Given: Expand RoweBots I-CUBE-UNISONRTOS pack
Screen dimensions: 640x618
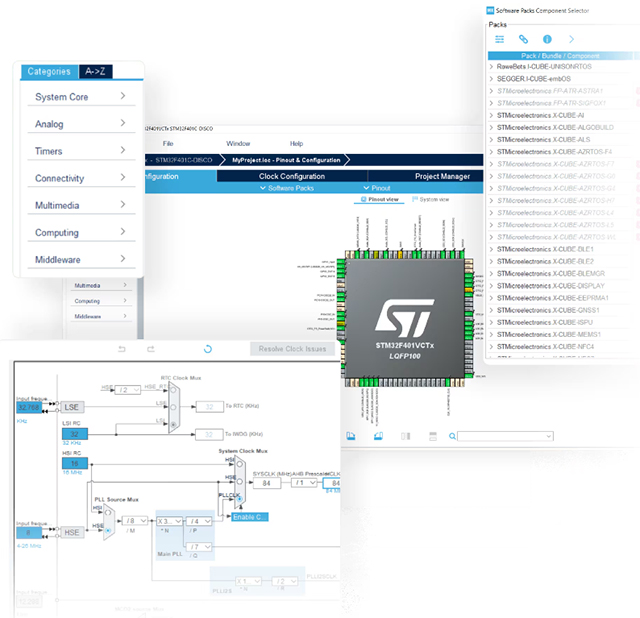Looking at the screenshot, I should [x=491, y=66].
